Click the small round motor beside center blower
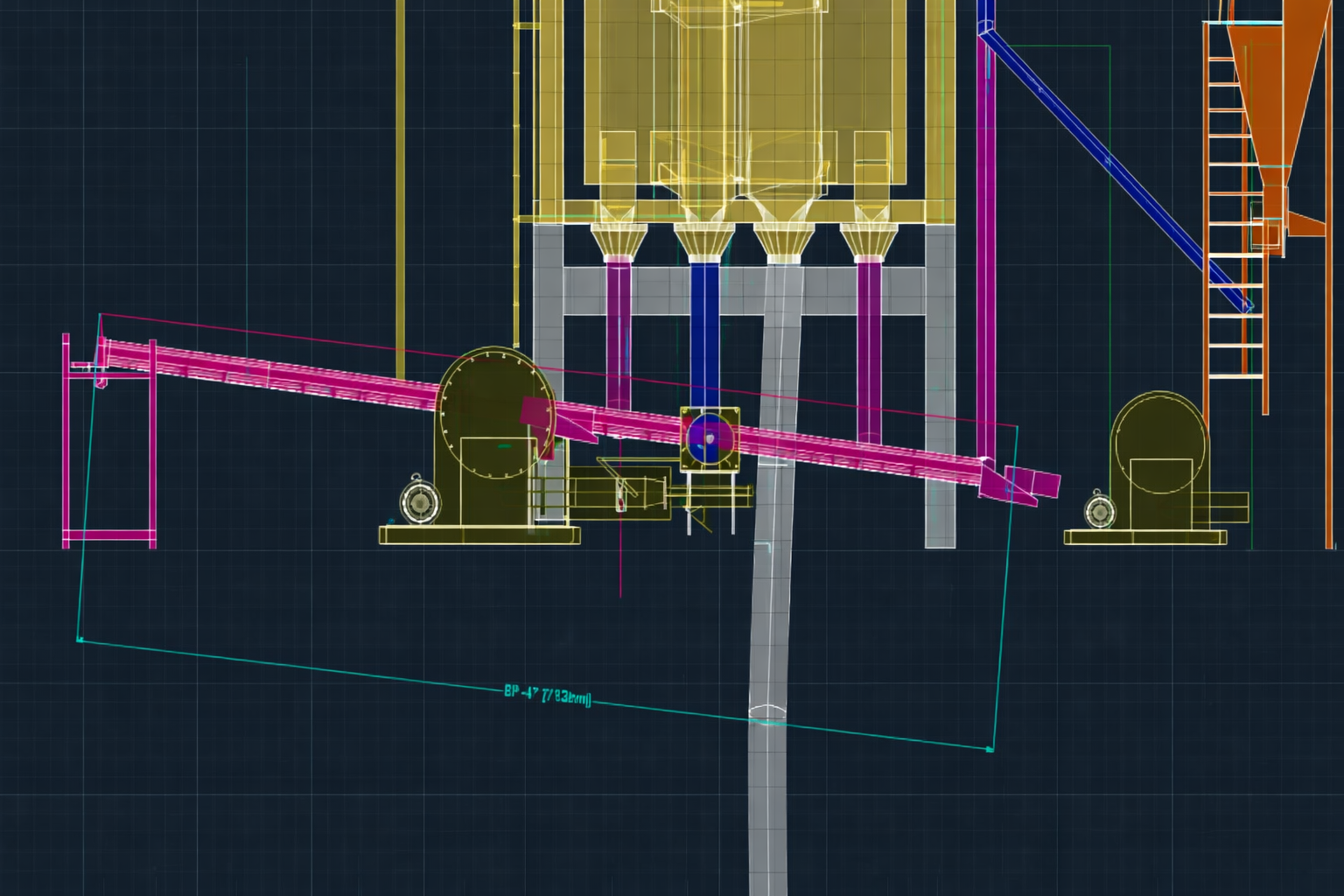1344x896 pixels. click(x=419, y=502)
